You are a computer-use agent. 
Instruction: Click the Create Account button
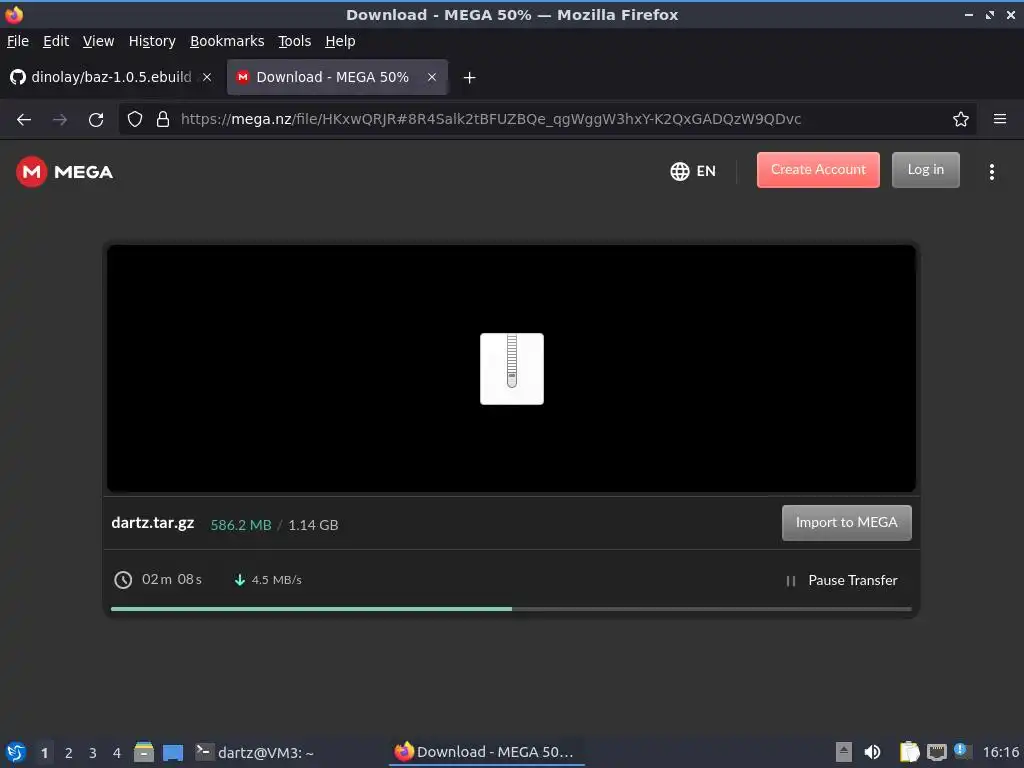818,170
